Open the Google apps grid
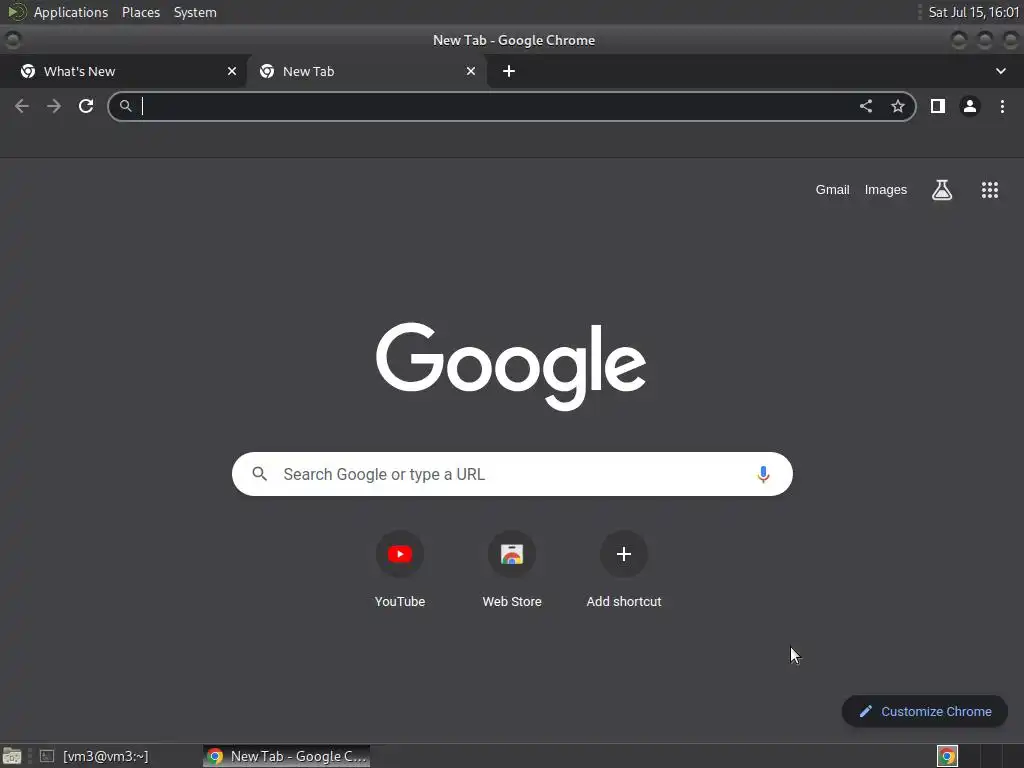 click(990, 190)
